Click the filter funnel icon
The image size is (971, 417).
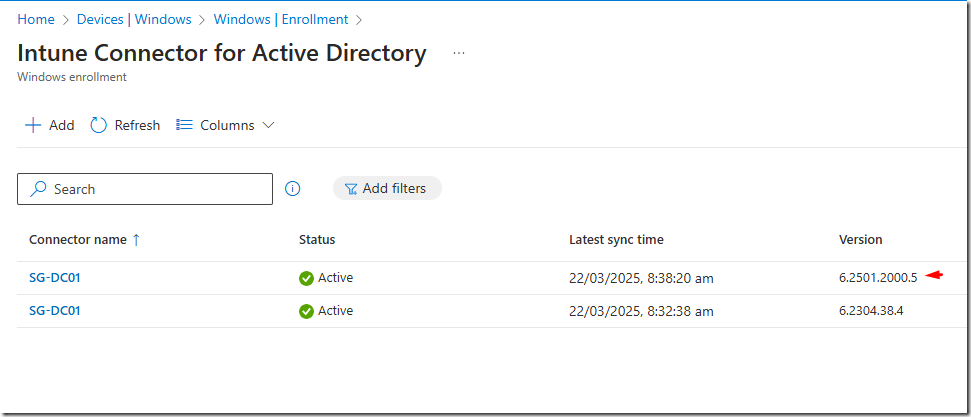click(351, 189)
